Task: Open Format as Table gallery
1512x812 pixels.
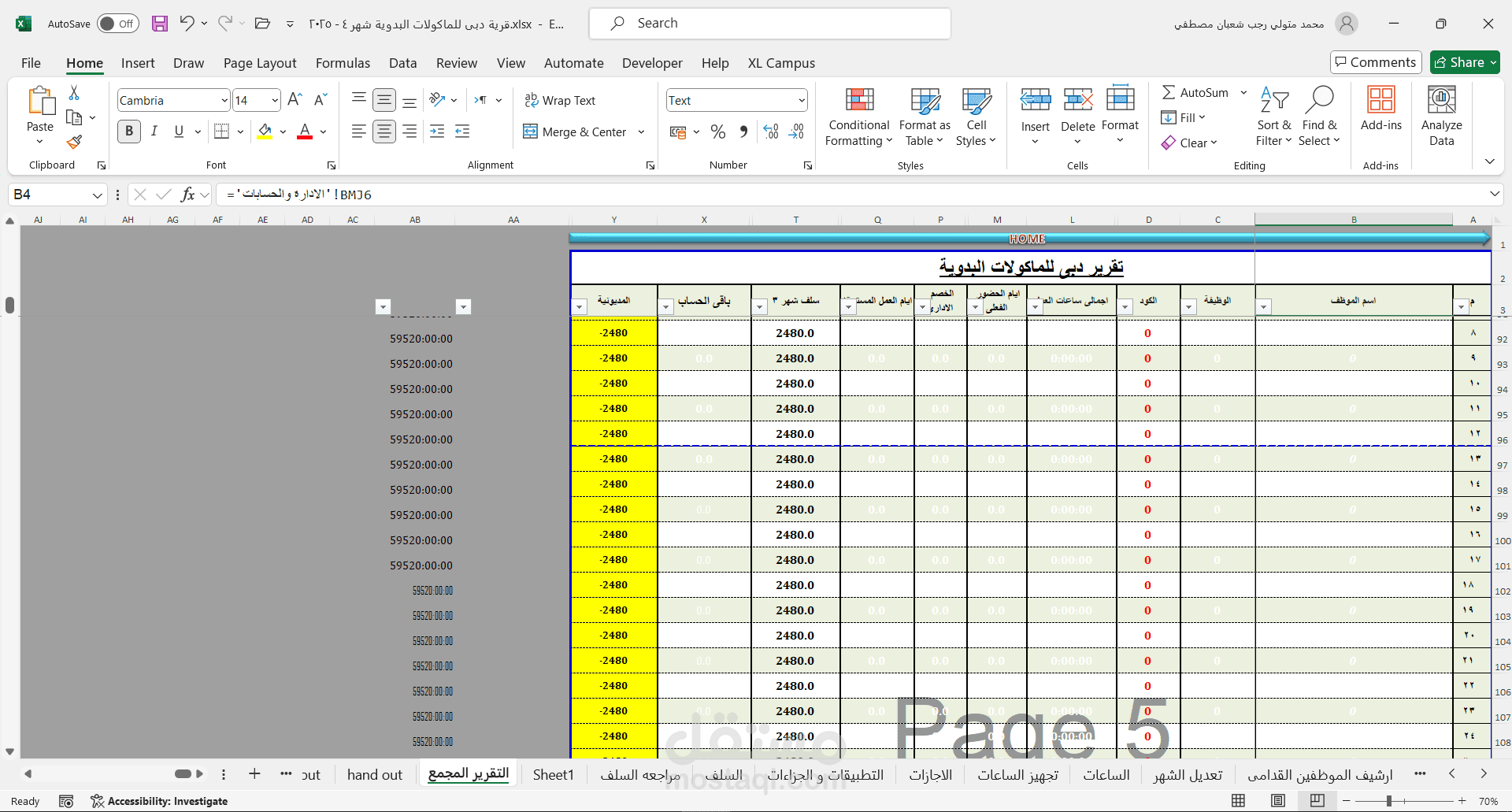Action: click(x=925, y=117)
